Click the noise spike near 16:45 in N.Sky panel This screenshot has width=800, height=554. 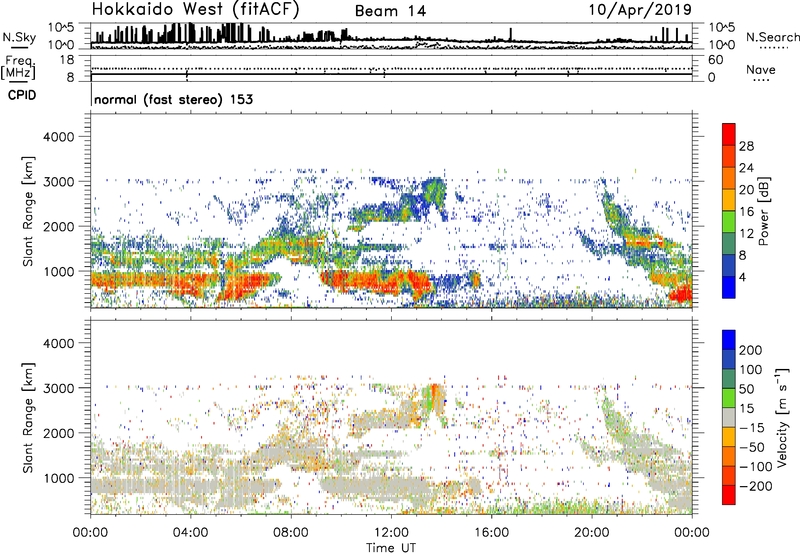coord(511,34)
